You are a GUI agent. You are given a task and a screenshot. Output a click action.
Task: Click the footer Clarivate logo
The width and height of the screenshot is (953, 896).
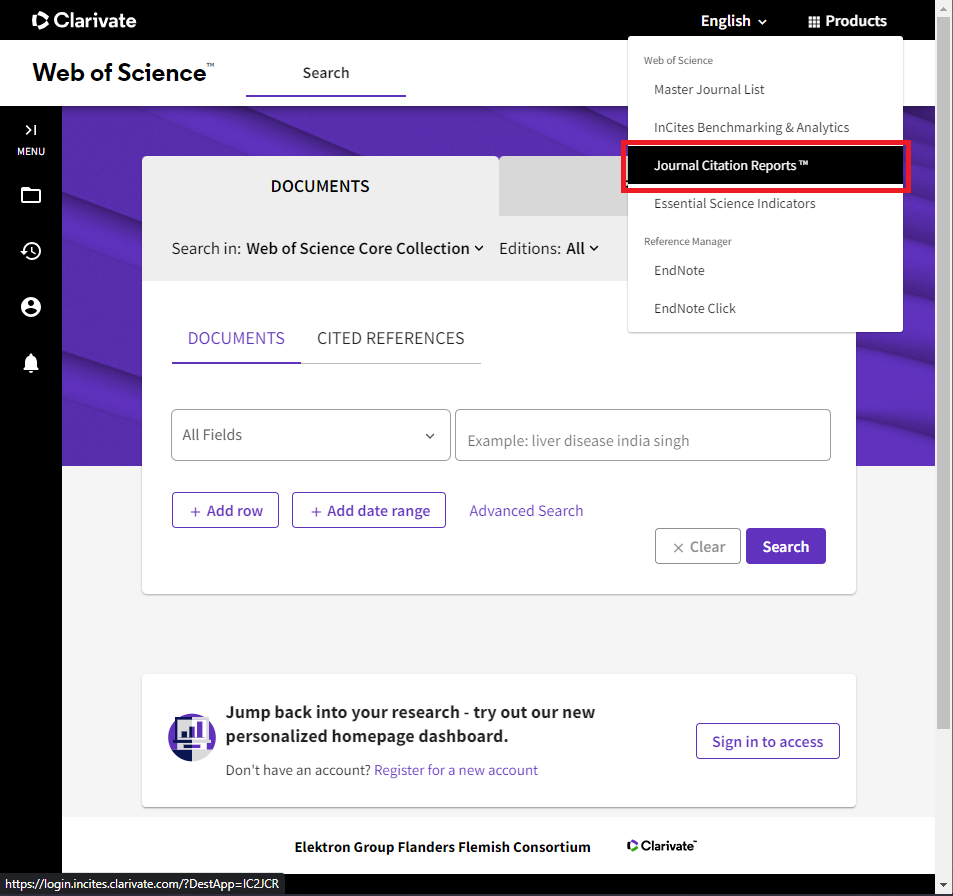(662, 846)
